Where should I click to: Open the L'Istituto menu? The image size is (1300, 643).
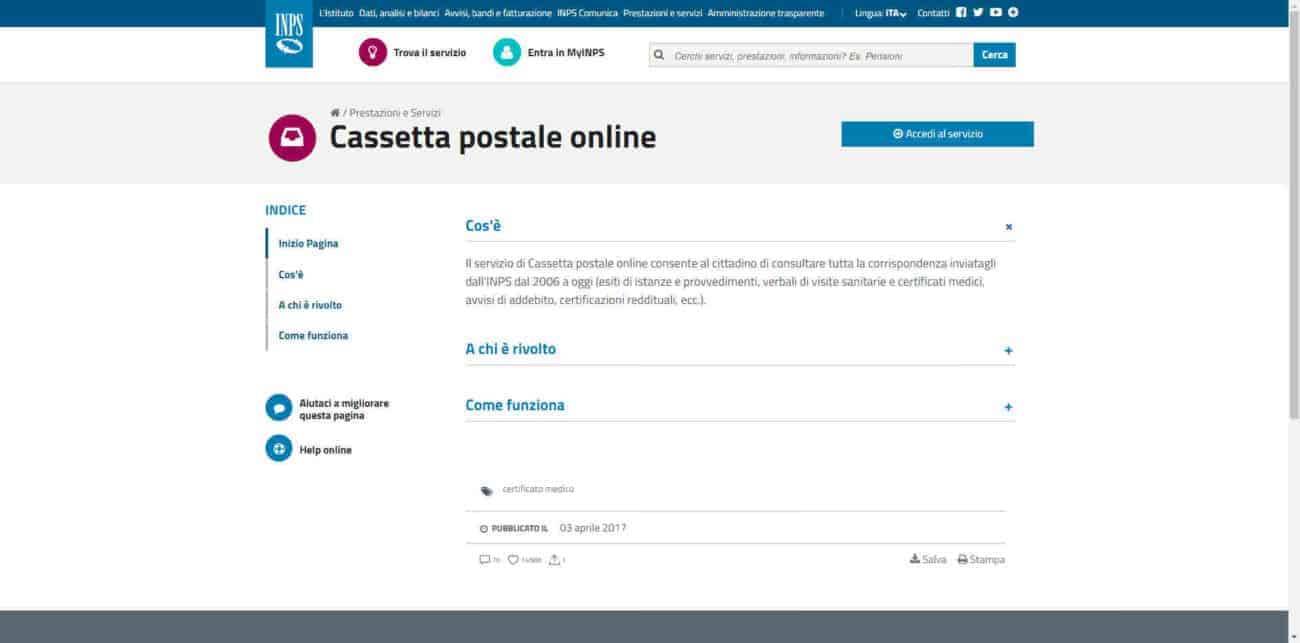(x=336, y=13)
